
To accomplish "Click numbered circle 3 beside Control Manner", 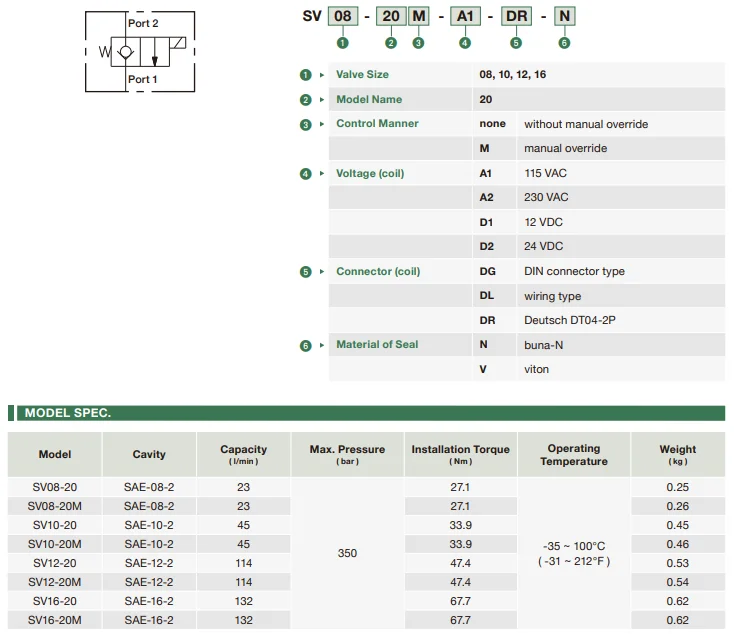I will click(x=306, y=124).
